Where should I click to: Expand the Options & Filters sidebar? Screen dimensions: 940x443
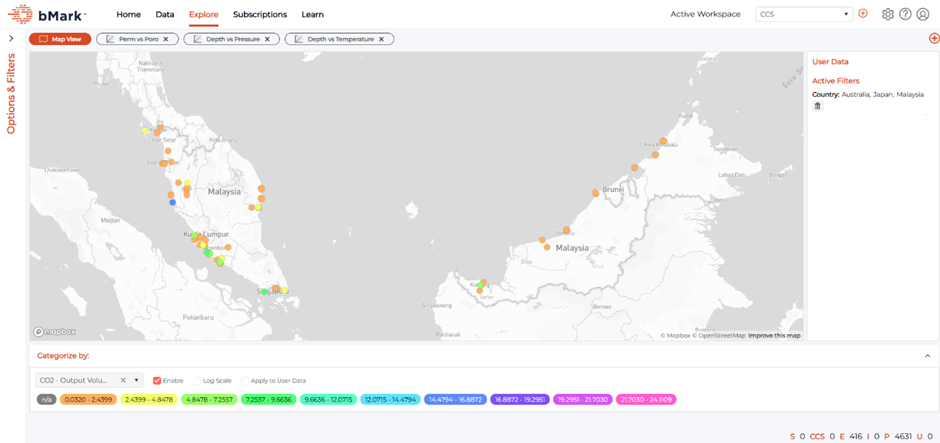pos(11,38)
